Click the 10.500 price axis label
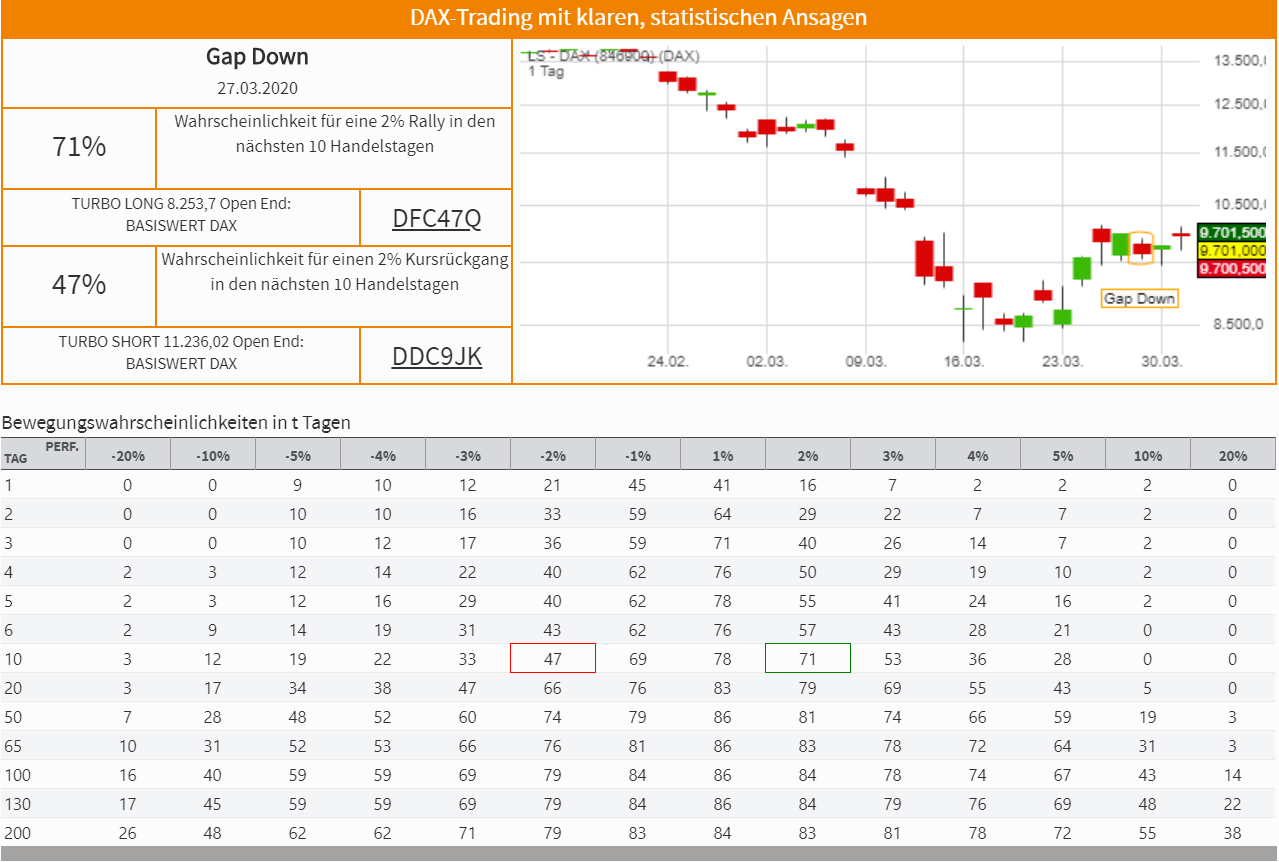Image resolution: width=1279 pixels, height=862 pixels. 1240,204
